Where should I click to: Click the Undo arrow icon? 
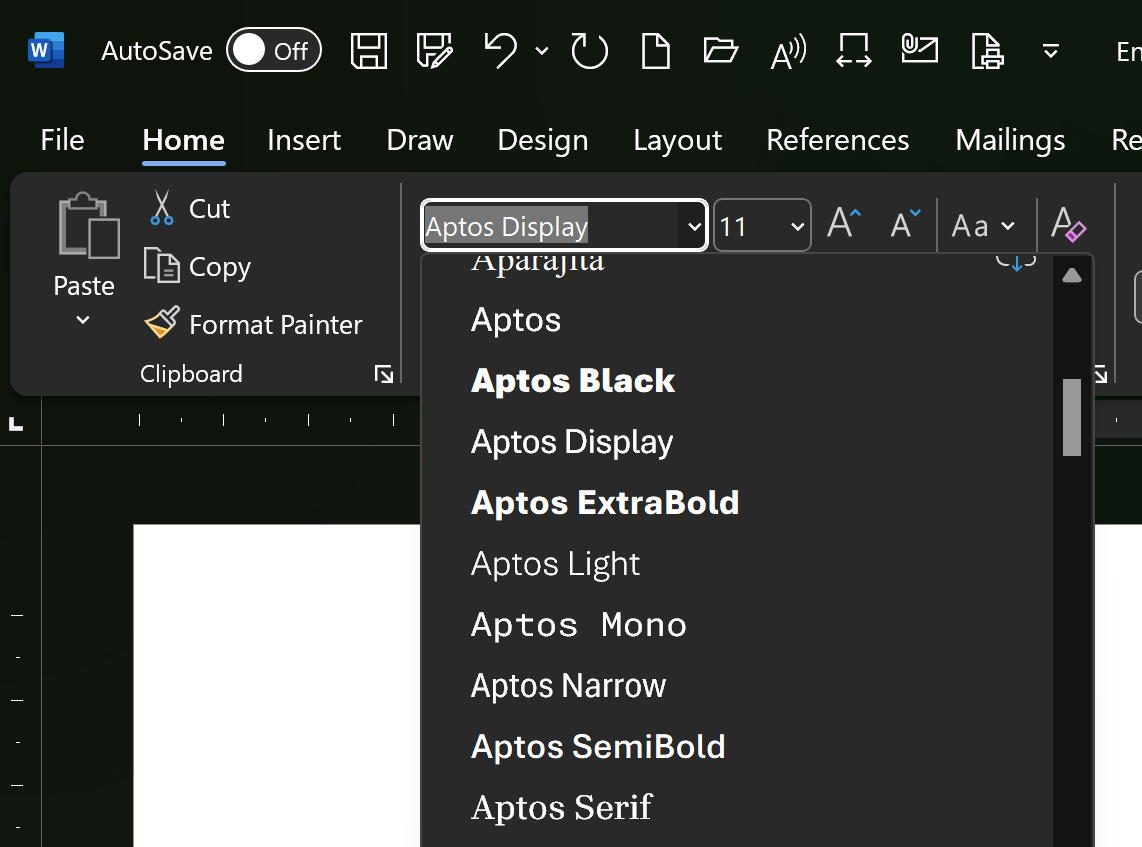point(500,51)
